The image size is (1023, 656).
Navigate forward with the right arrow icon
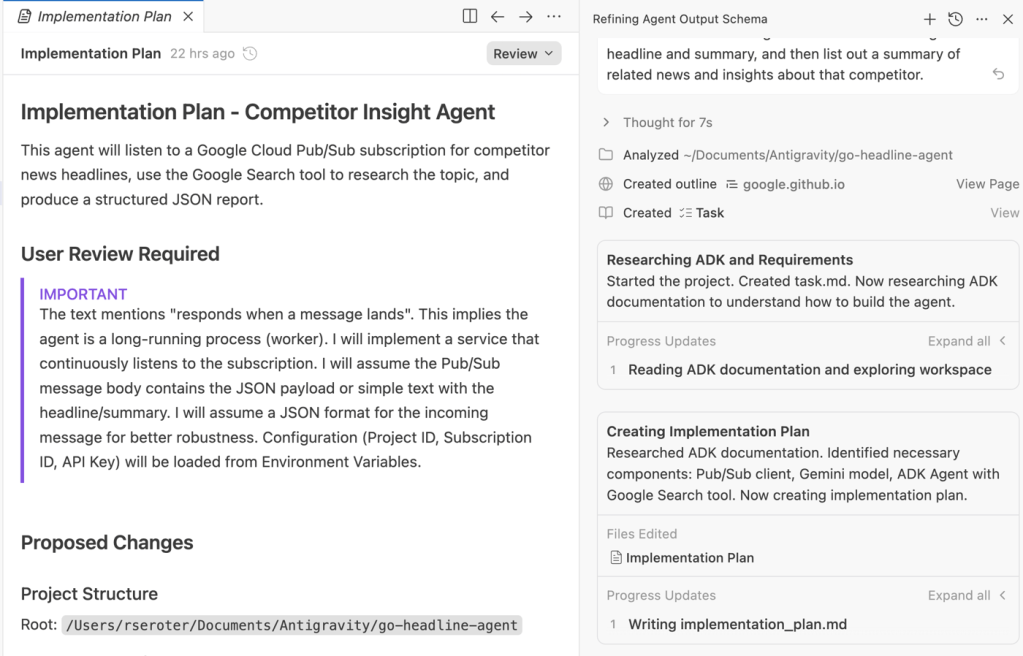click(x=525, y=17)
